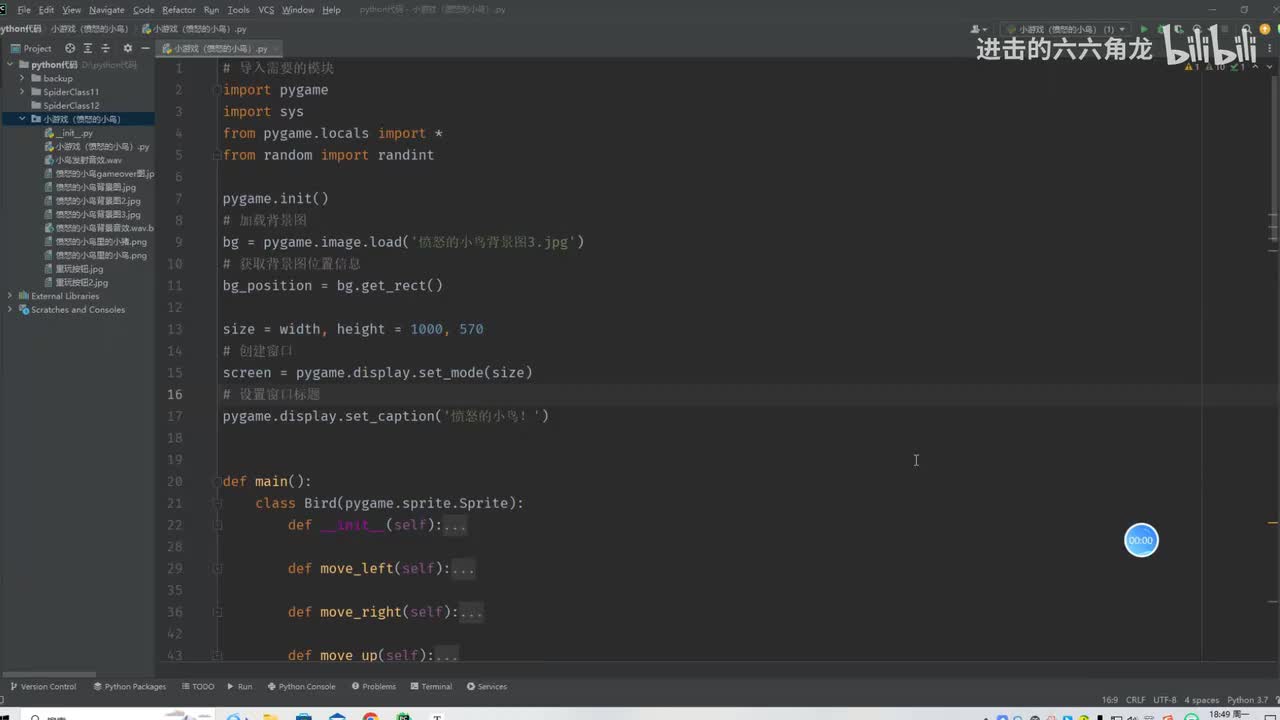The image size is (1280, 720).
Task: Open the Project view selector dropdown
Action: (31, 48)
